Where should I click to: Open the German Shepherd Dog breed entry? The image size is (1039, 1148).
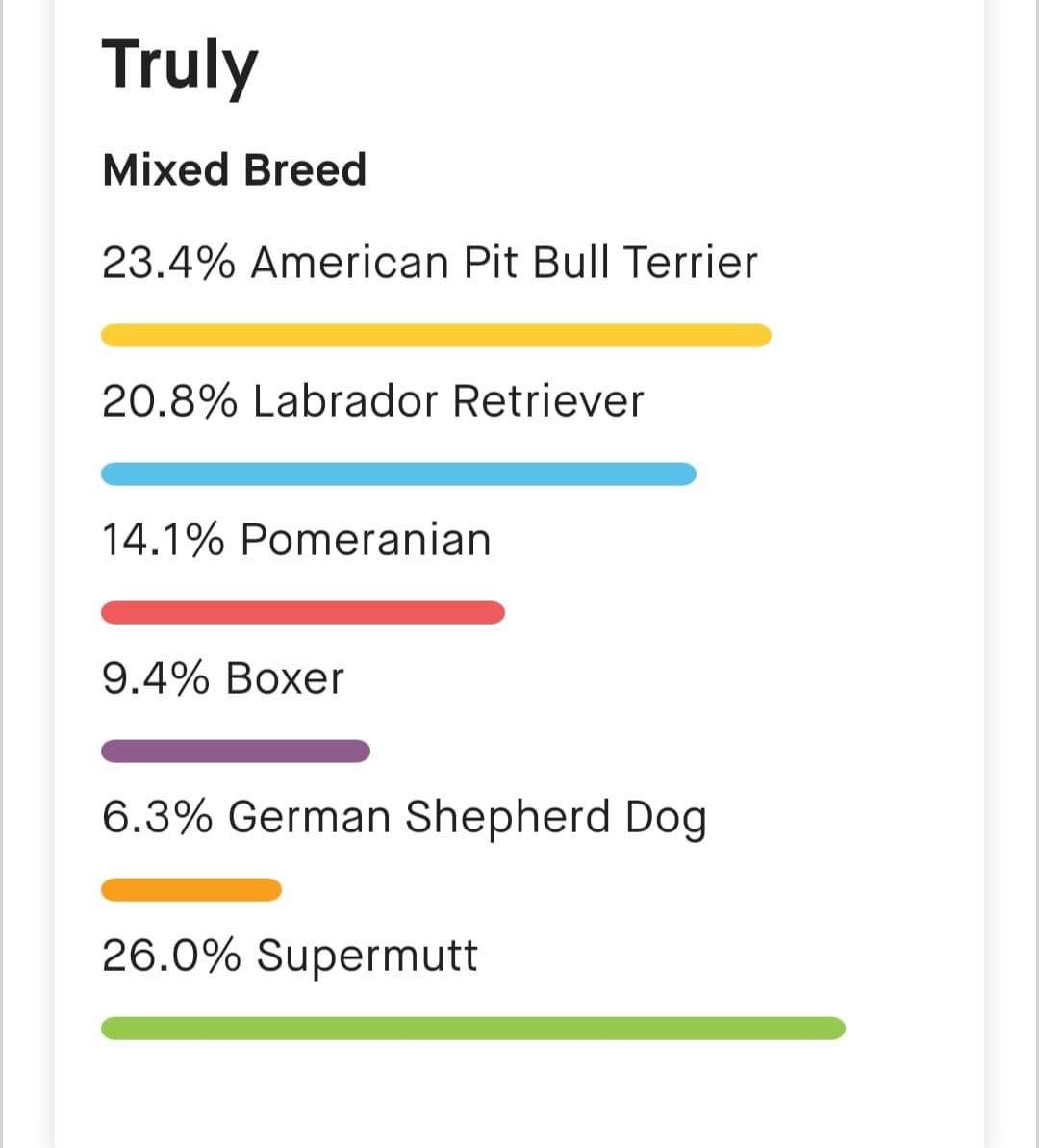click(404, 818)
